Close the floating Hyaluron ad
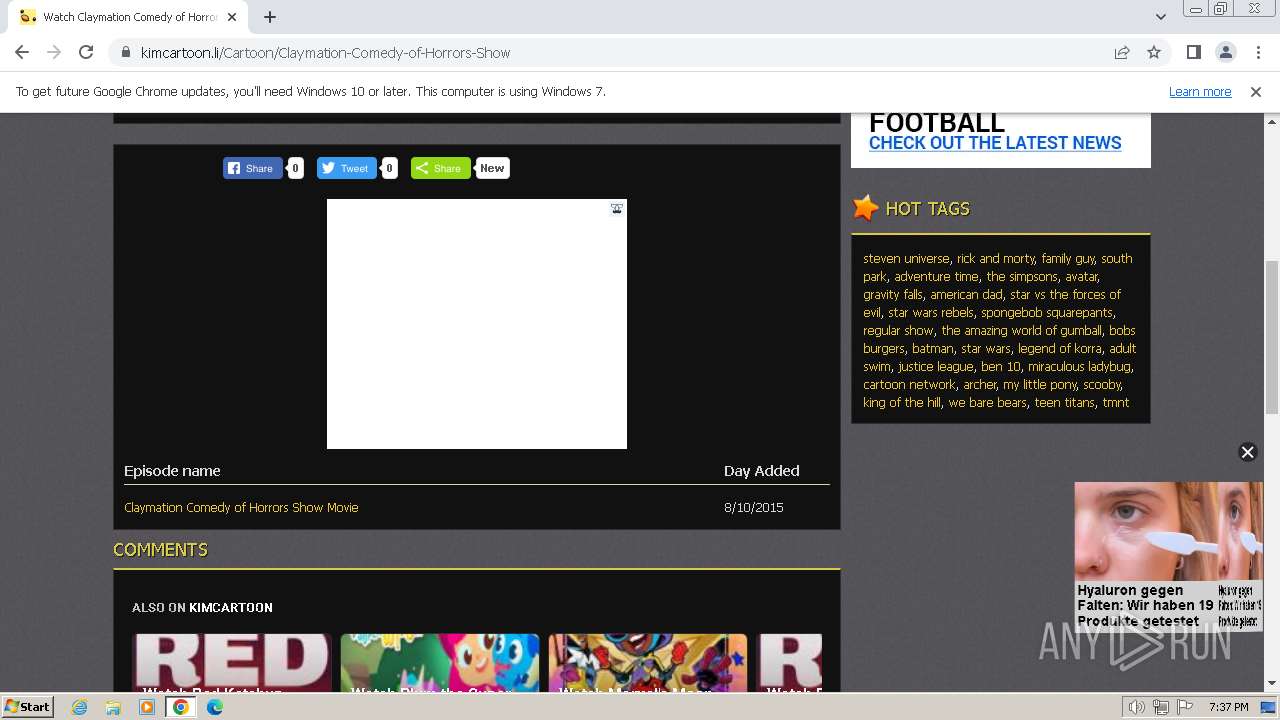Screen dimensions: 1280x720 1247,452
